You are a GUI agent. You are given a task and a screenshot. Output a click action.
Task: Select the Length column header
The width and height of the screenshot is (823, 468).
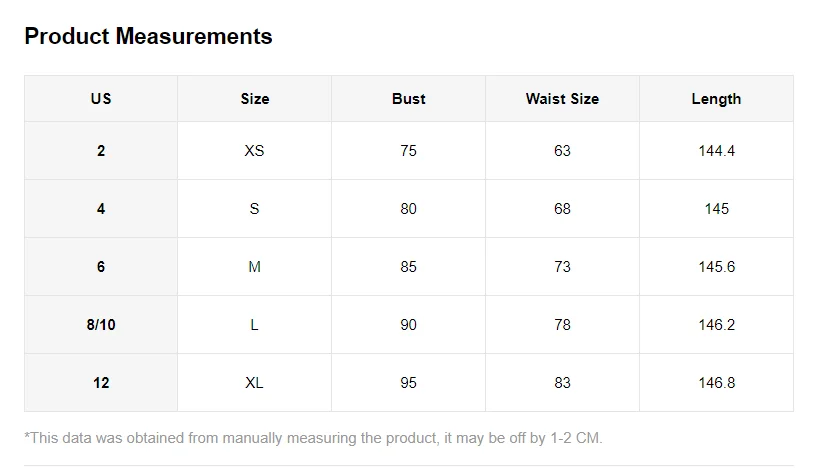tap(716, 99)
